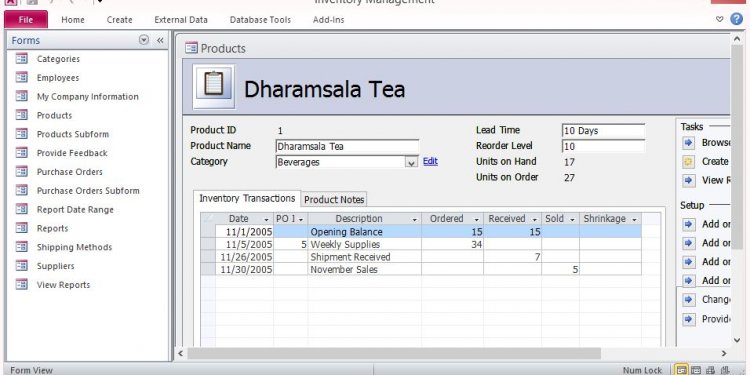Open the Products Subform icon in navigation pane
This screenshot has width=750, height=375.
tap(22, 134)
